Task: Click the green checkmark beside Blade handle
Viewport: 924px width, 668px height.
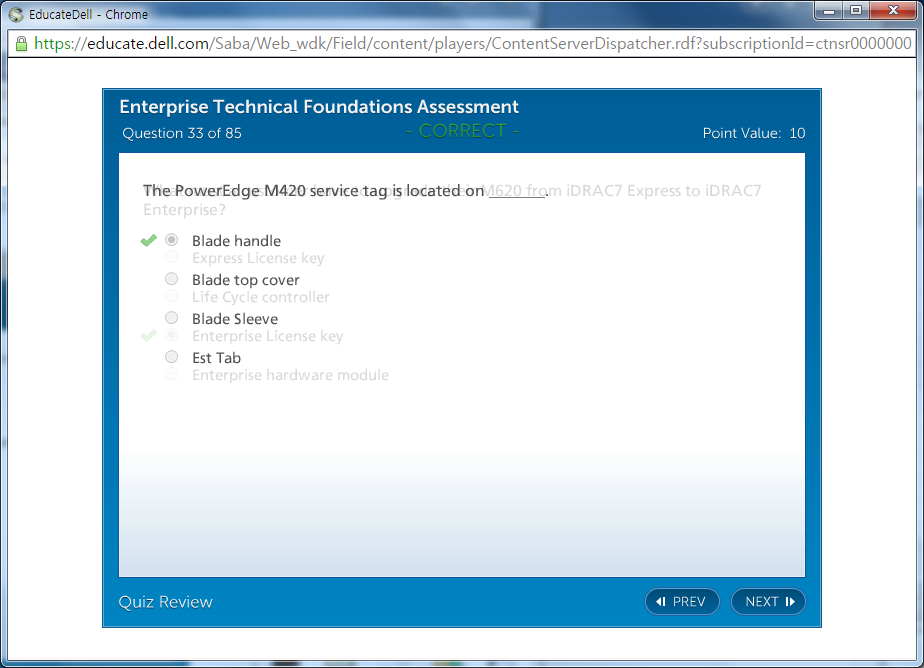Action: (x=149, y=240)
